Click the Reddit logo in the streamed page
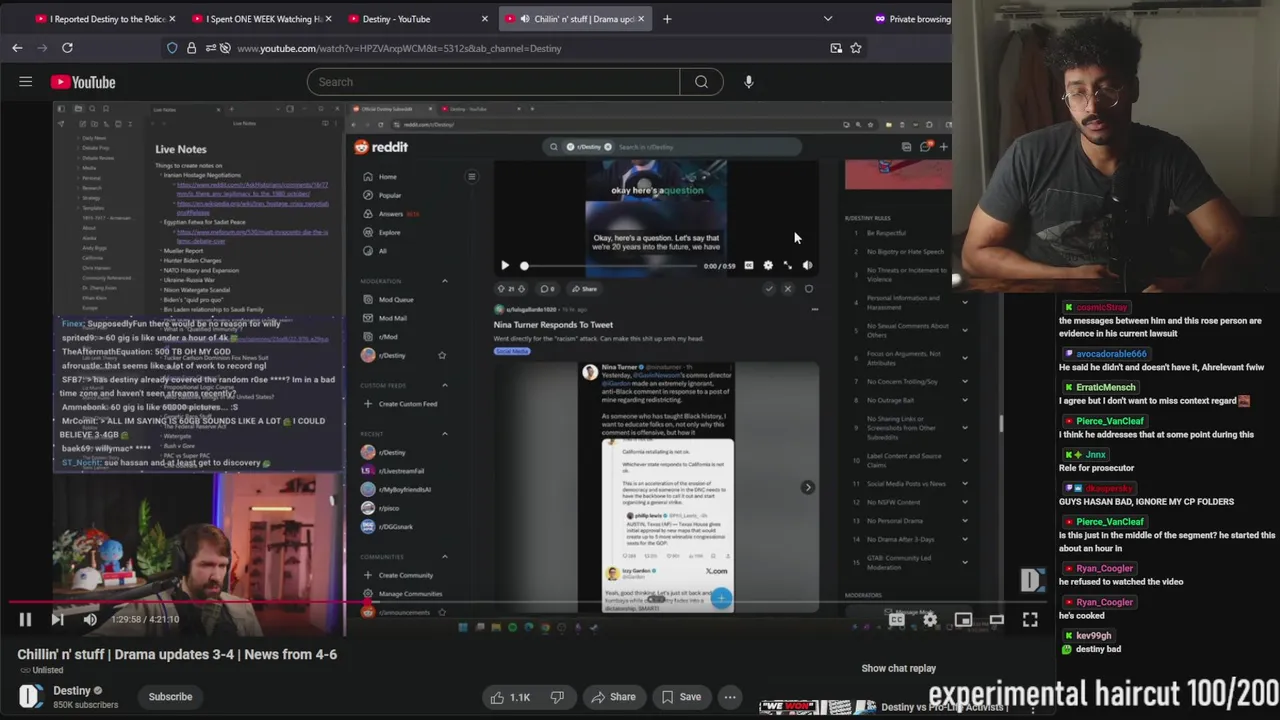The image size is (1280, 720). 381,147
